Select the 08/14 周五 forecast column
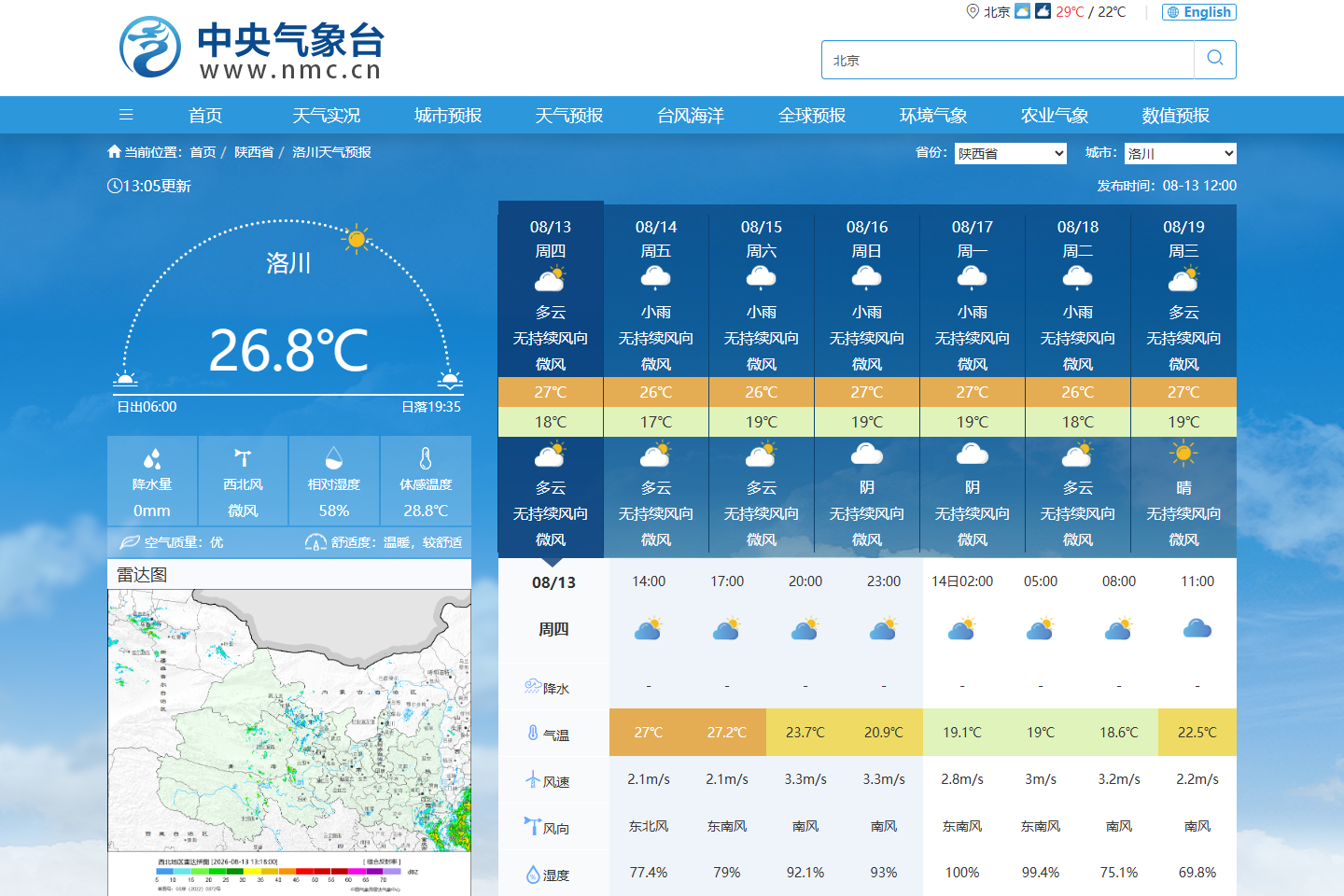This screenshot has width=1344, height=896. click(x=656, y=382)
